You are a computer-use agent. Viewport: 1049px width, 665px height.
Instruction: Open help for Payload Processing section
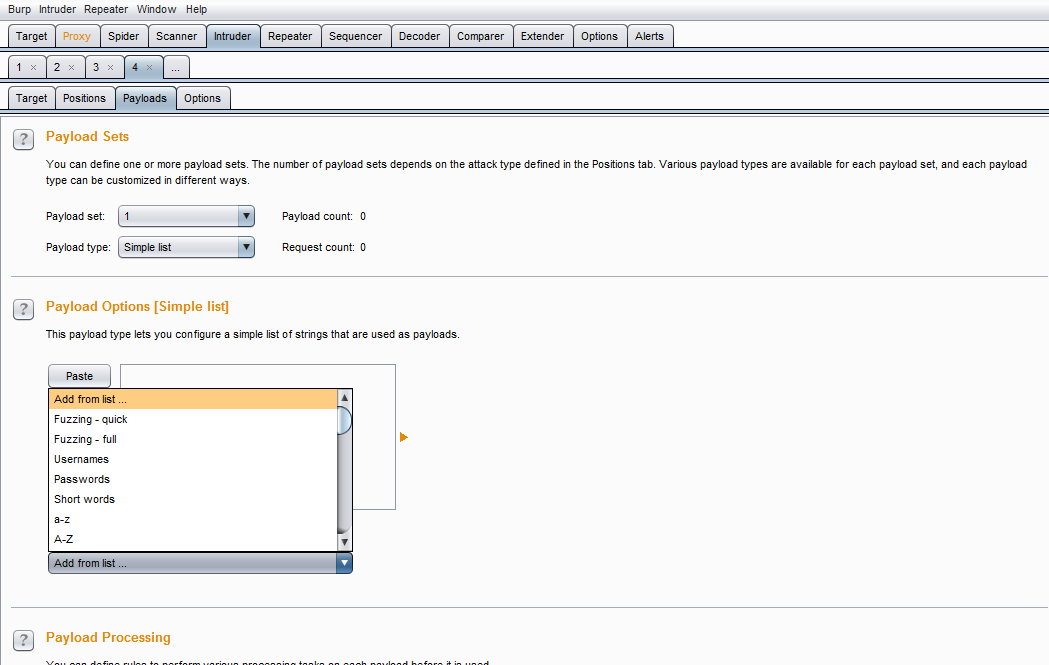click(23, 640)
